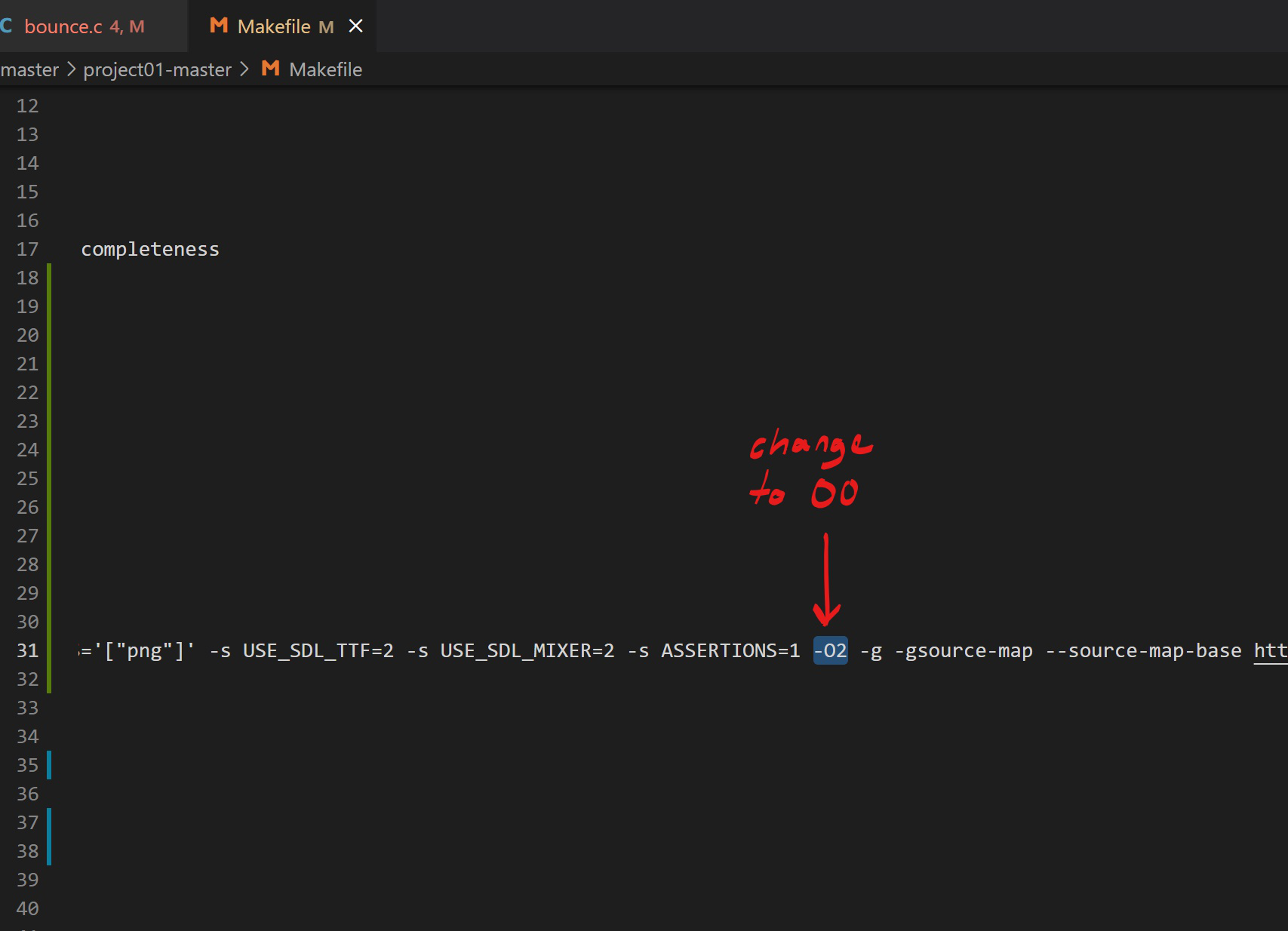Viewport: 1288px width, 931px height.
Task: Click the Makefile icon in the breadcrumb
Action: pos(270,69)
